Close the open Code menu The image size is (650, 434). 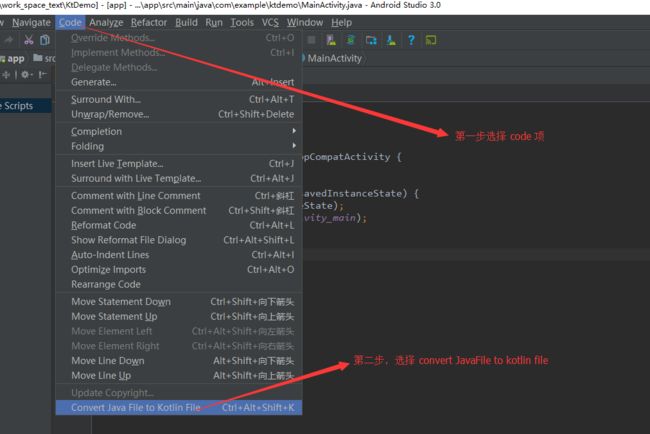coord(70,22)
